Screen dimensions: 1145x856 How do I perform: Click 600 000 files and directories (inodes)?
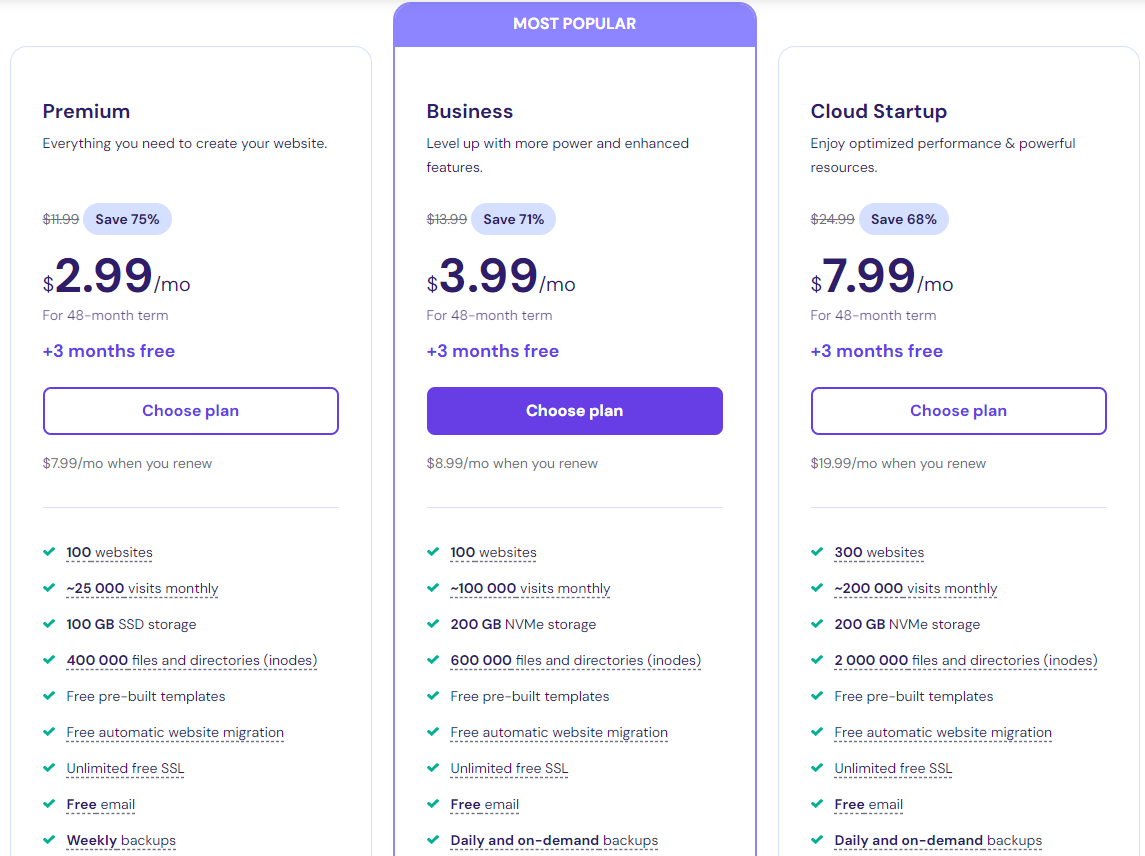[575, 661]
